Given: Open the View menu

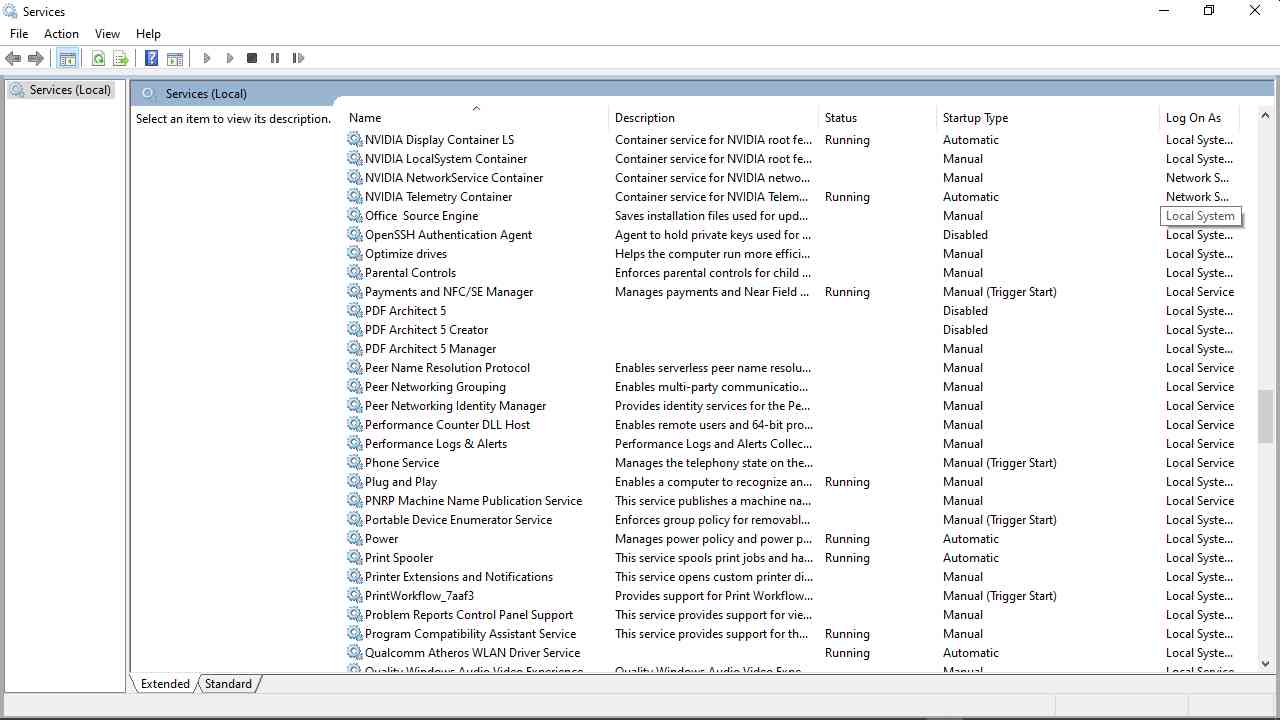Looking at the screenshot, I should (x=107, y=34).
